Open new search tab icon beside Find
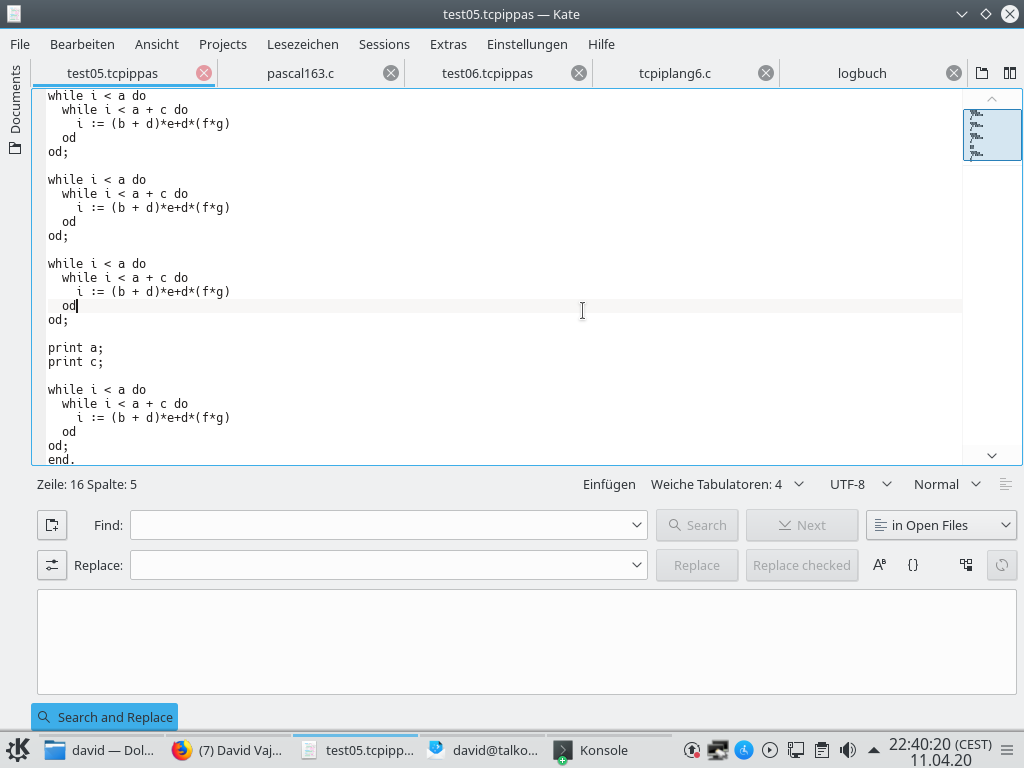Image resolution: width=1024 pixels, height=768 pixels. [52, 525]
